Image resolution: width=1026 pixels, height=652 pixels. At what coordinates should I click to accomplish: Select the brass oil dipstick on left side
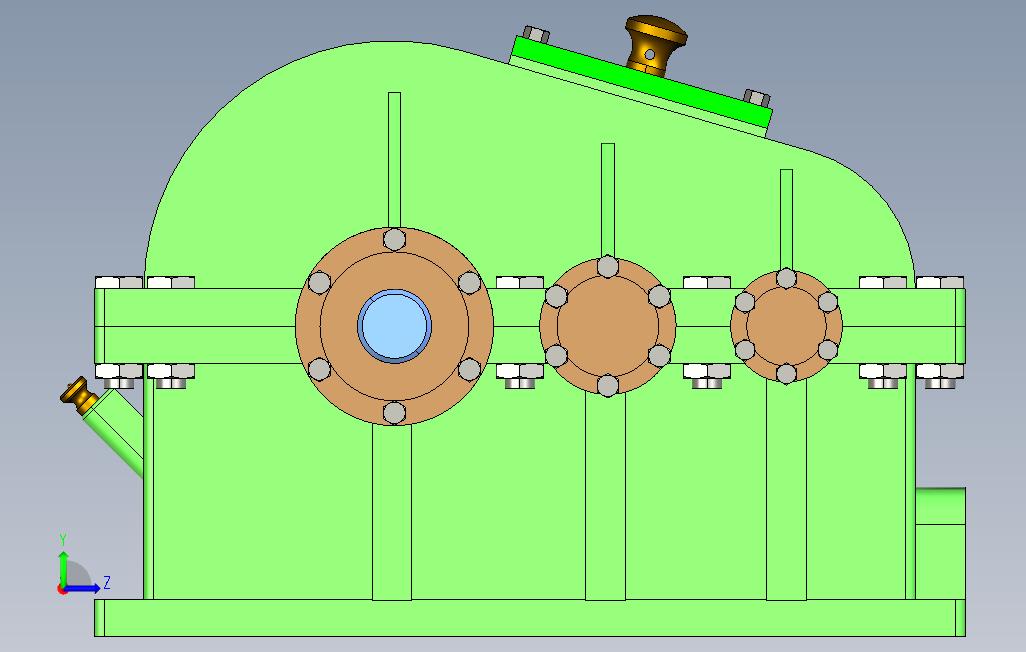click(77, 395)
